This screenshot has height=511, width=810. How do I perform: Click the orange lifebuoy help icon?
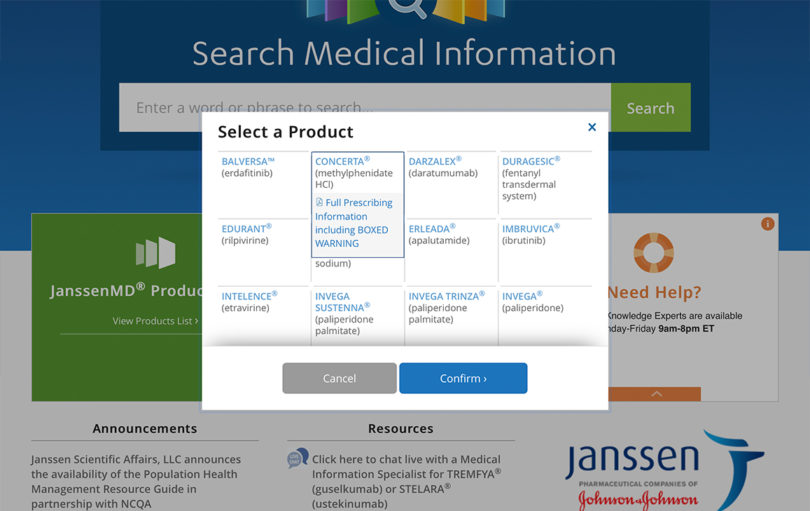653,253
